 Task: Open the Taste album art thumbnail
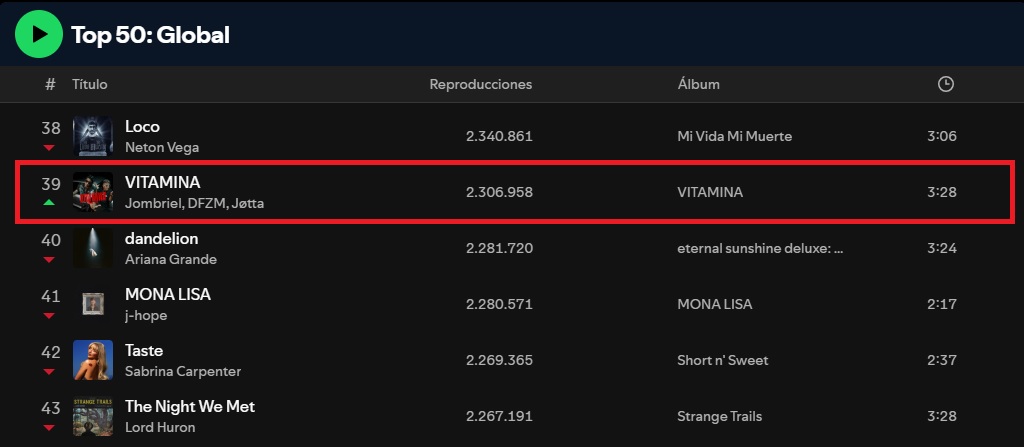click(93, 360)
